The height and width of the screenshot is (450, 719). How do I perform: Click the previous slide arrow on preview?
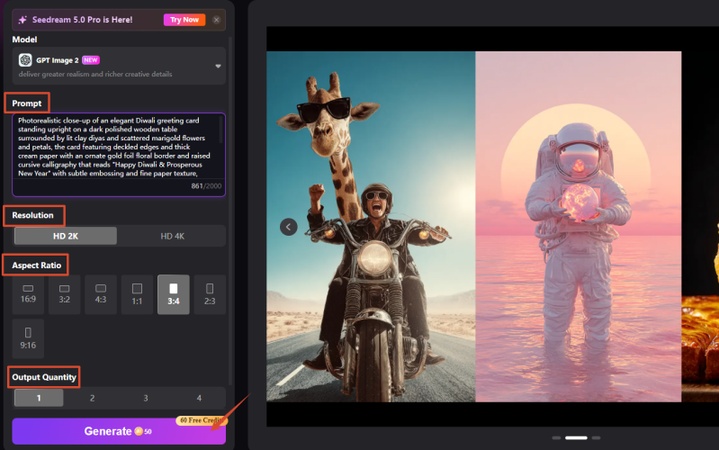click(288, 227)
